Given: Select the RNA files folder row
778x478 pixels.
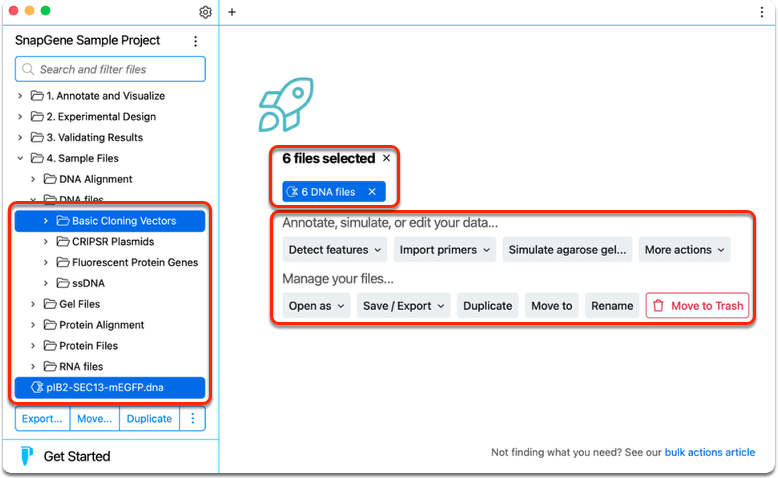Looking at the screenshot, I should click(x=110, y=367).
